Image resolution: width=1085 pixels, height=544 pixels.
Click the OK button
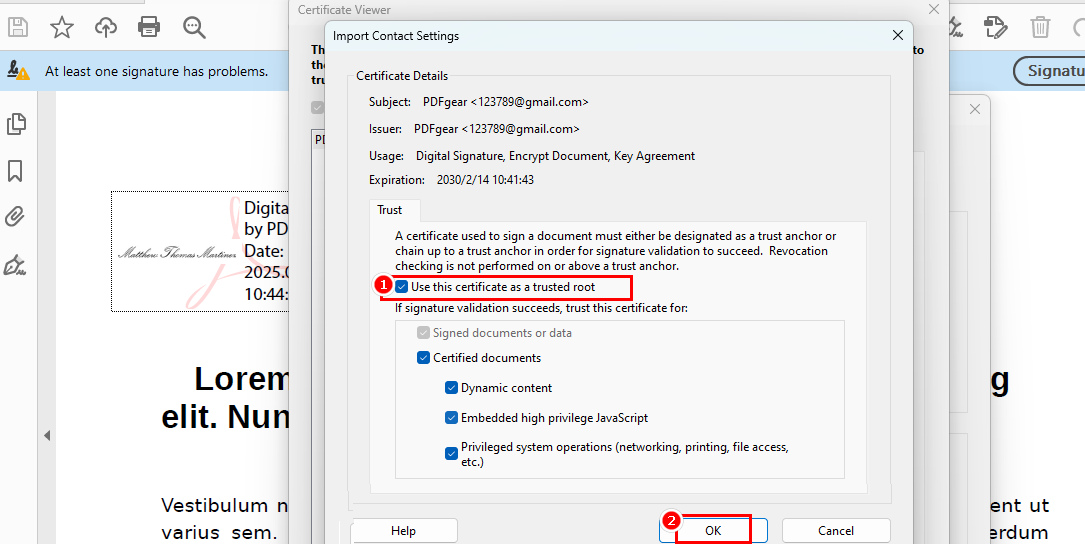click(713, 531)
